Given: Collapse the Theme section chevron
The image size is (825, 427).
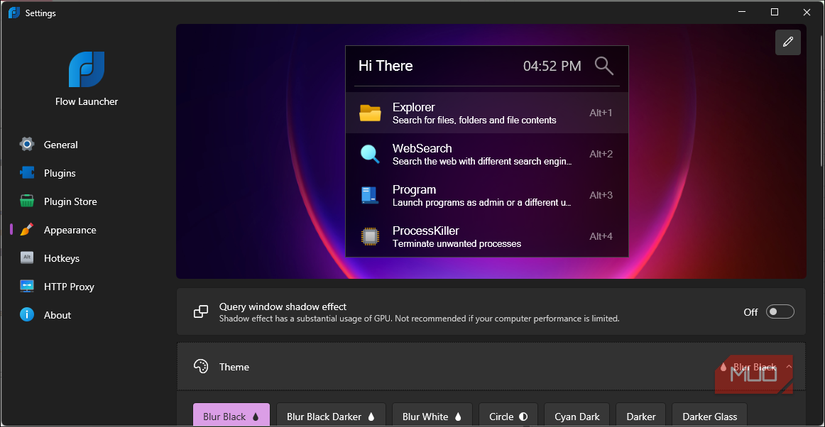Looking at the screenshot, I should [x=789, y=367].
